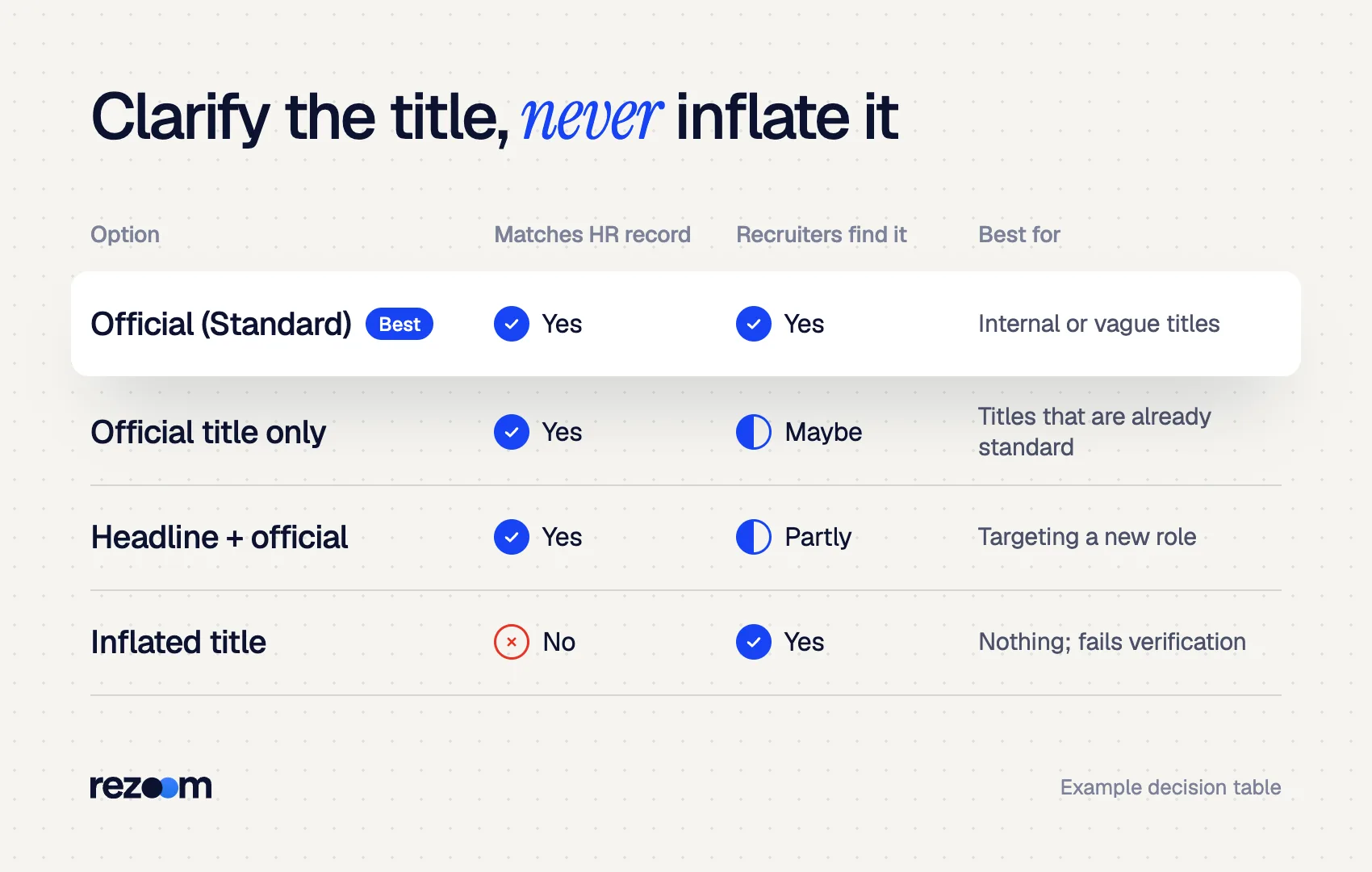This screenshot has width=1372, height=872.
Task: Click the Matches HR record checkmark for Headline + official
Action: click(512, 537)
